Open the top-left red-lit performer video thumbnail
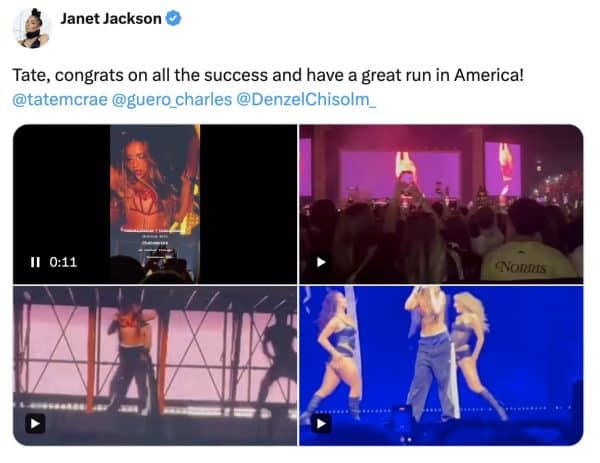Image resolution: width=600 pixels, height=463 pixels. click(x=155, y=204)
